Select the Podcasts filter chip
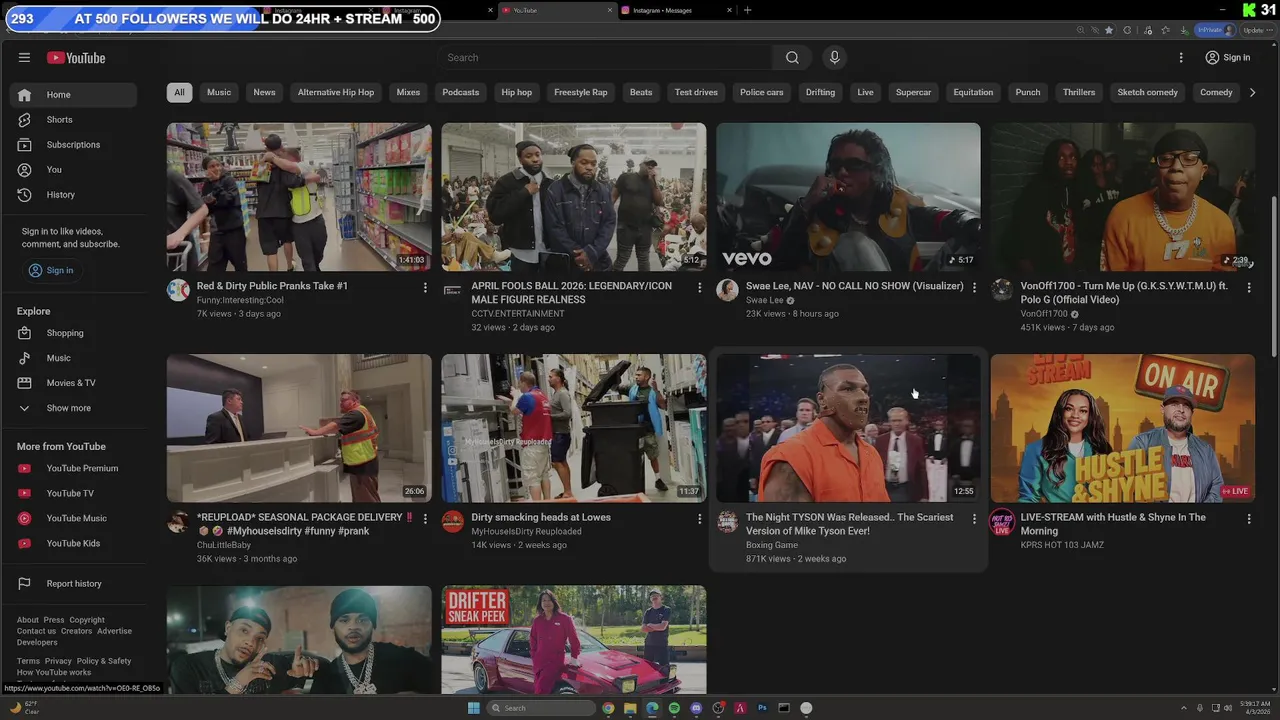 point(461,92)
